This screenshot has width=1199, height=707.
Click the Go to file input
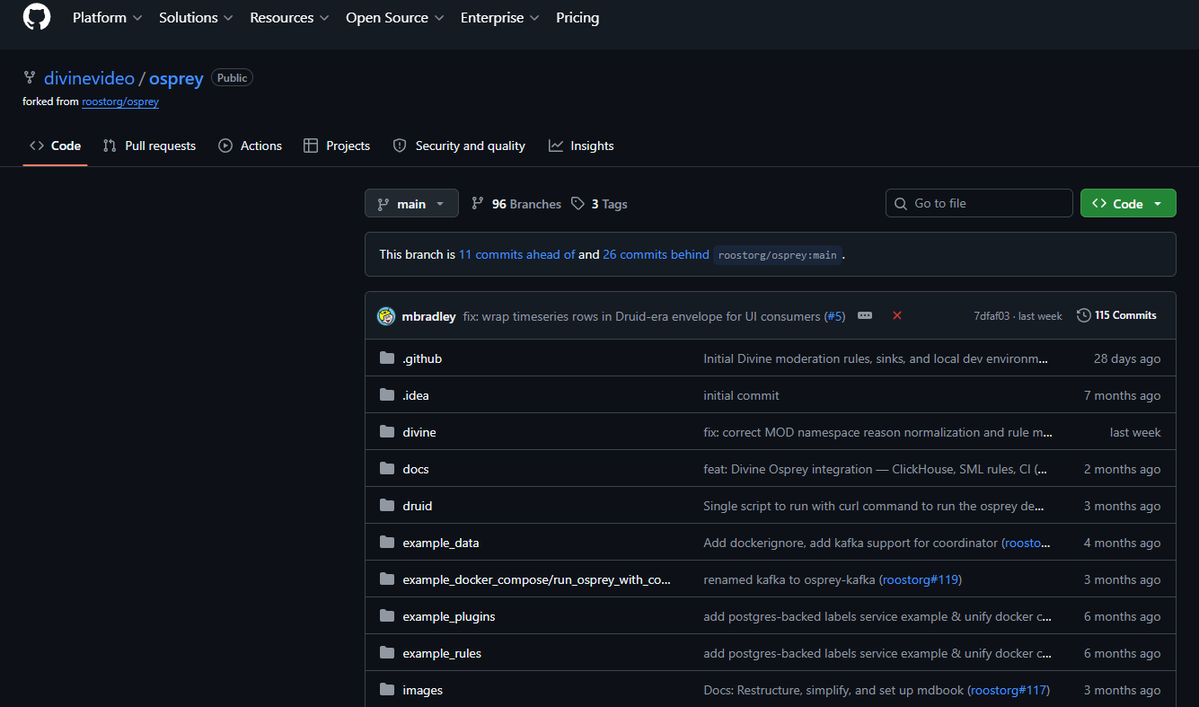tap(979, 203)
